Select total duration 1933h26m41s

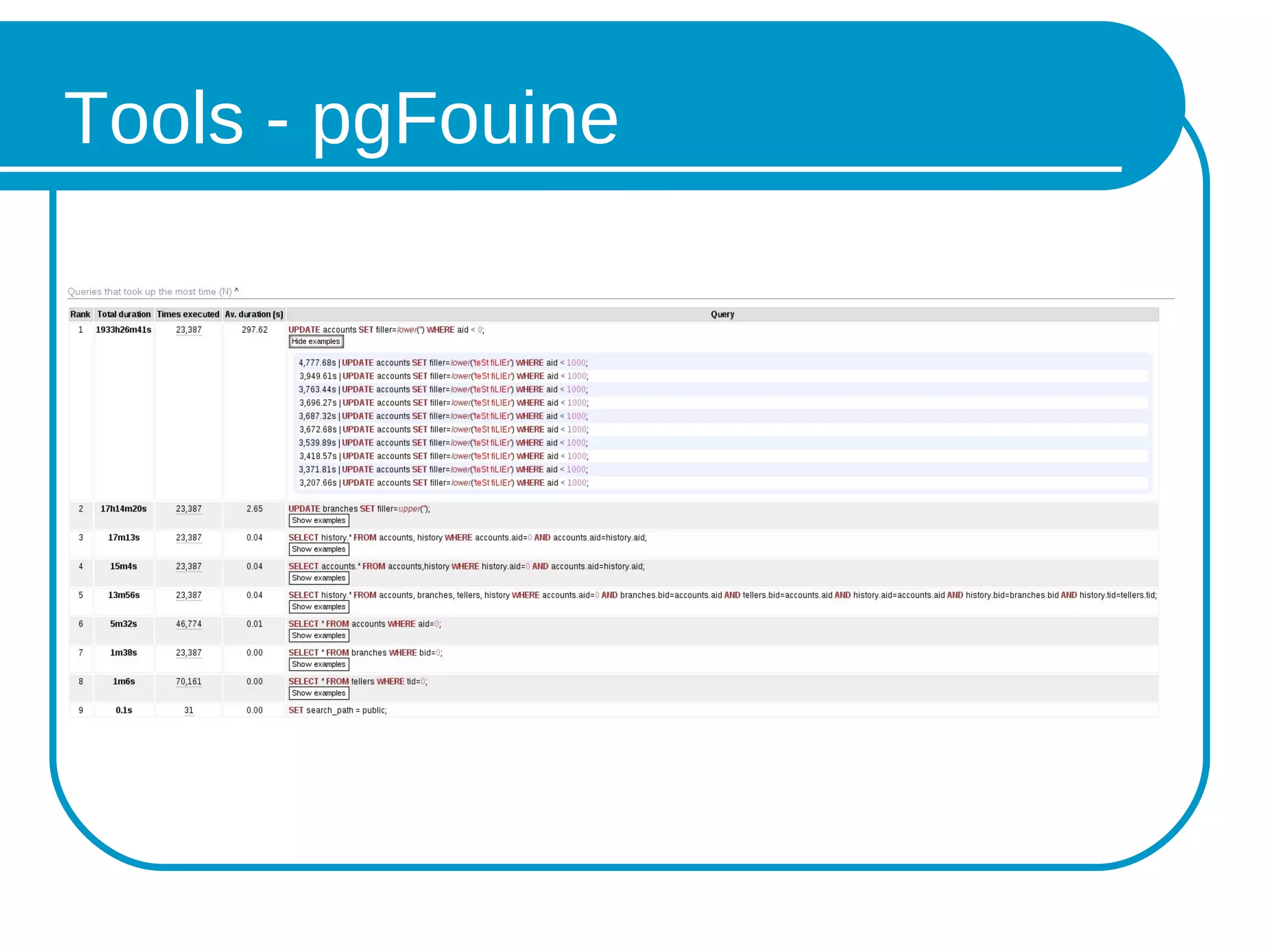click(123, 330)
